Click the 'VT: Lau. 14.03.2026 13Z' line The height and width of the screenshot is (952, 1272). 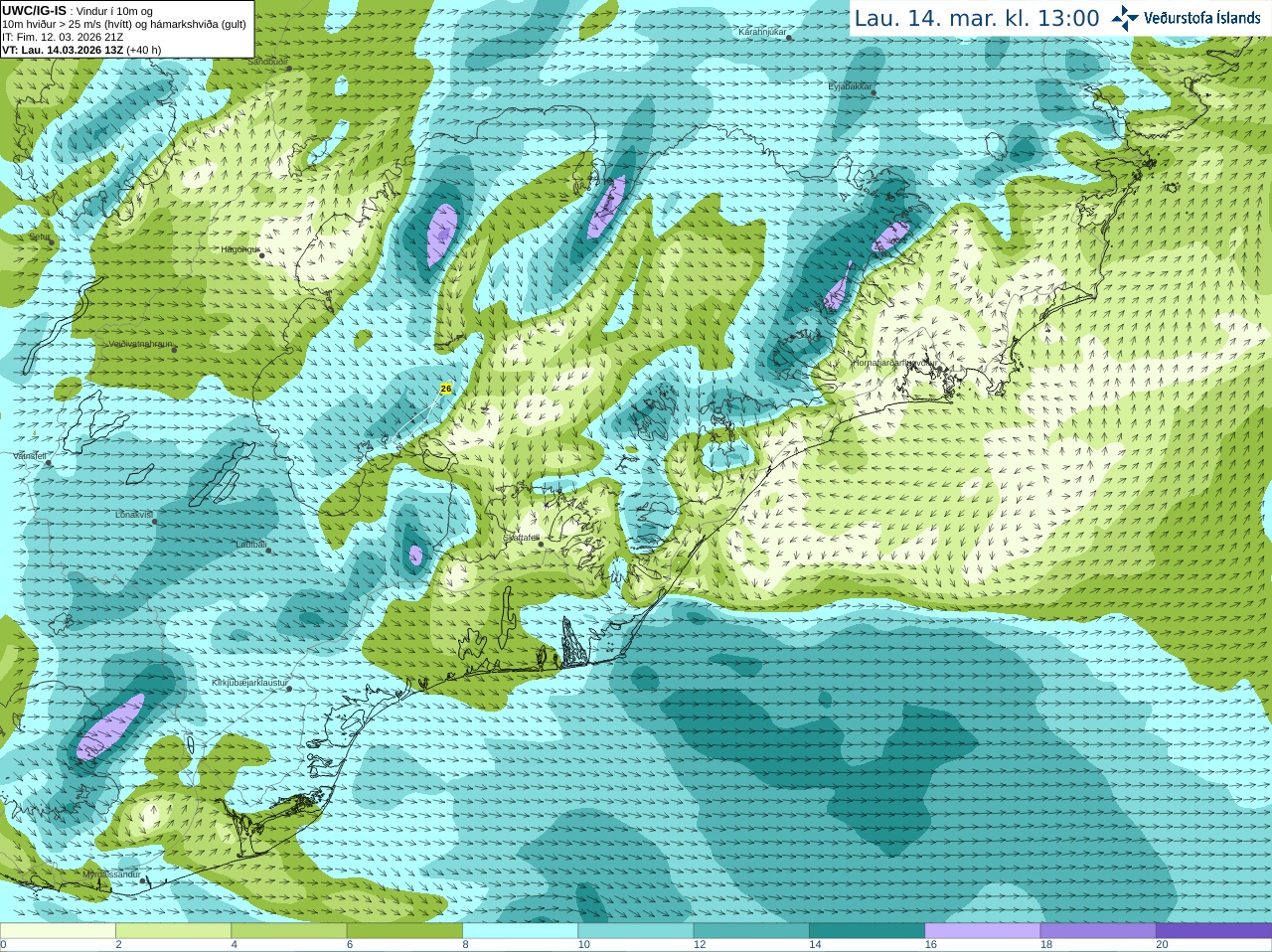click(x=63, y=50)
